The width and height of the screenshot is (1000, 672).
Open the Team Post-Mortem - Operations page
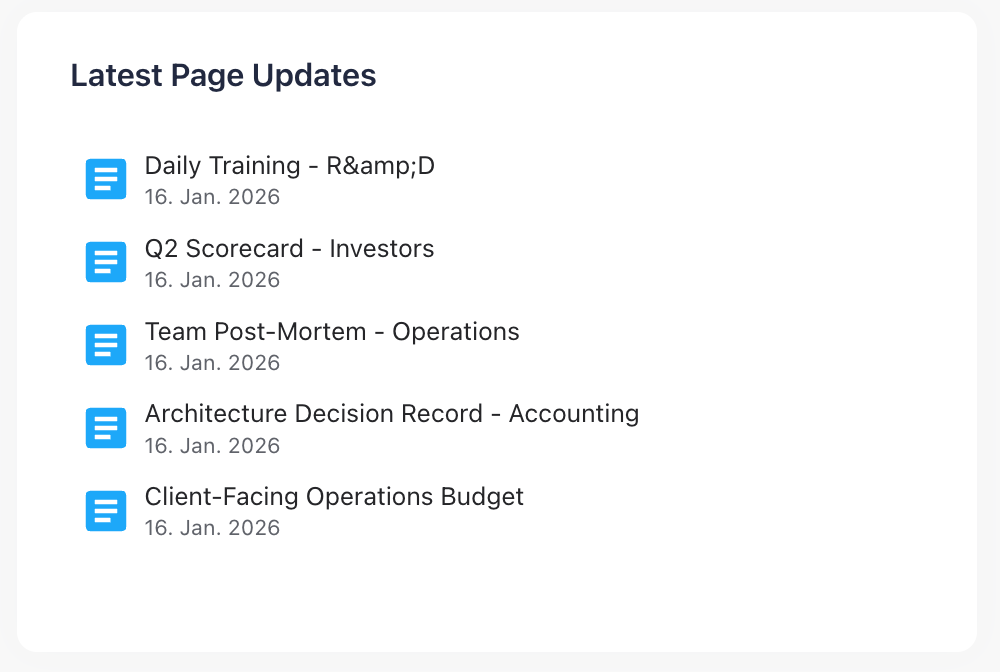tap(332, 332)
